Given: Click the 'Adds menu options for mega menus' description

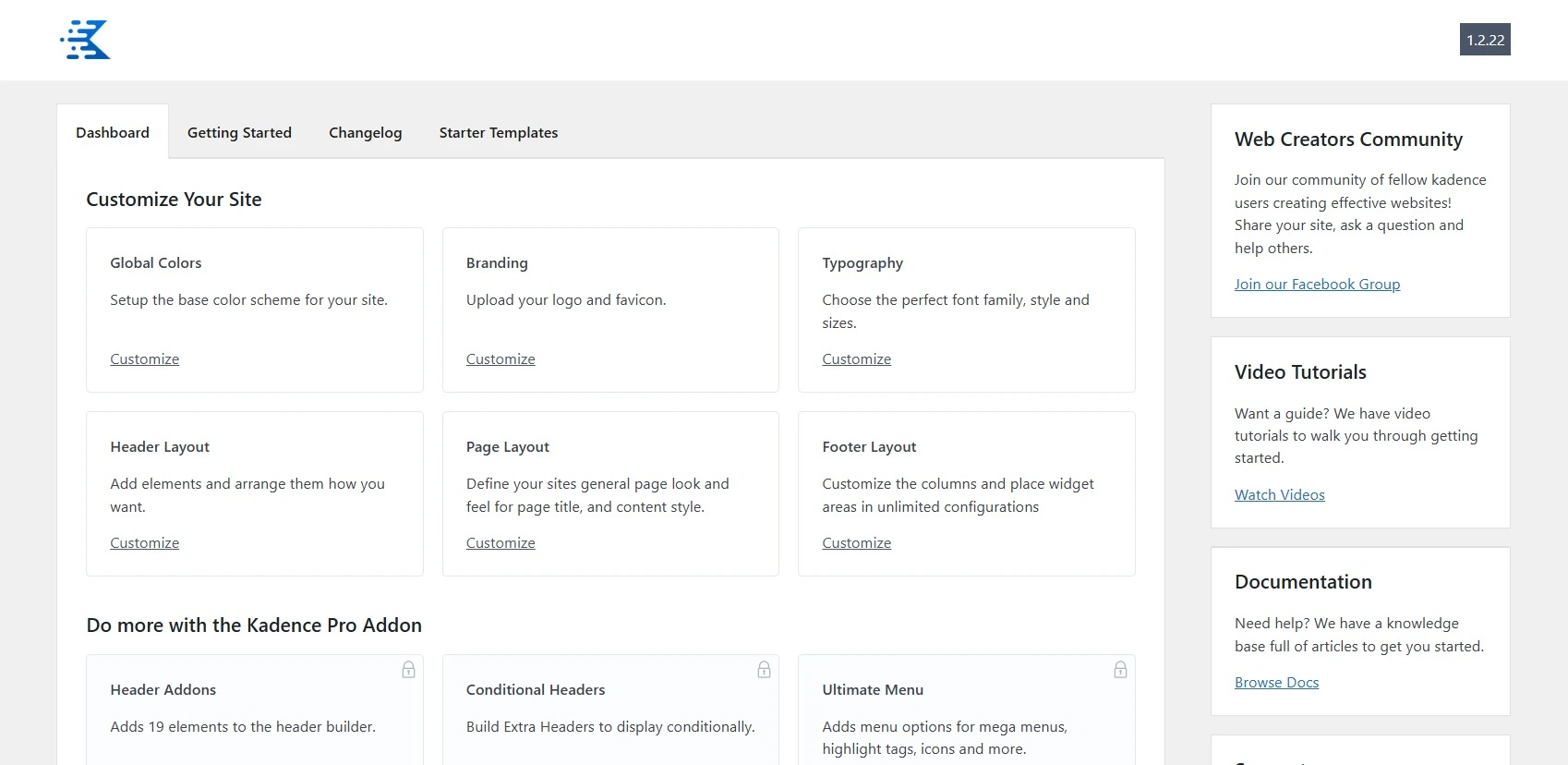Looking at the screenshot, I should pyautogui.click(x=945, y=738).
